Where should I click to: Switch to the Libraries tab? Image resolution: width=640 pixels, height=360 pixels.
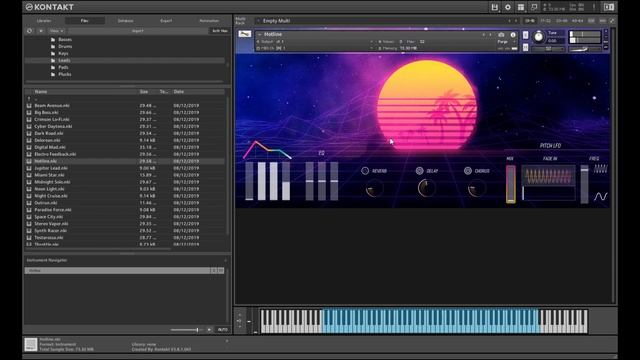pos(44,21)
